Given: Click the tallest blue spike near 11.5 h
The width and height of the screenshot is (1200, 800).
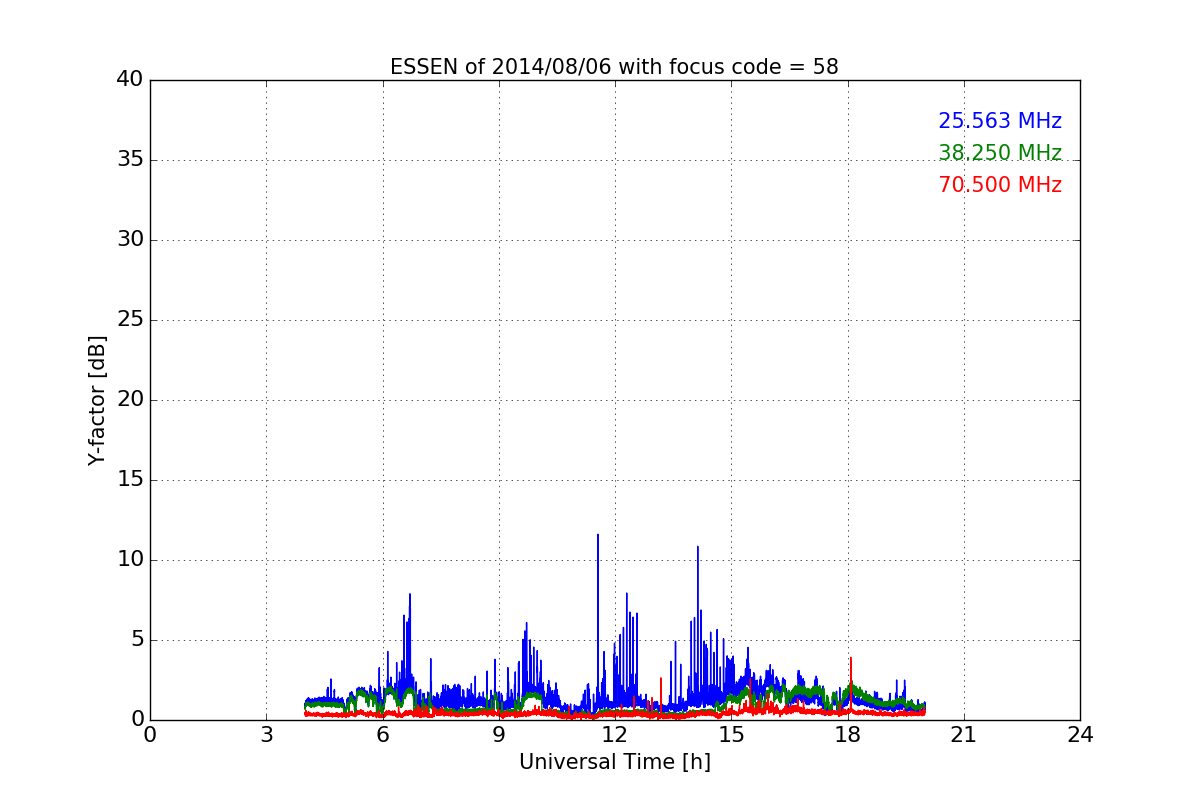Looking at the screenshot, I should coord(598,536).
